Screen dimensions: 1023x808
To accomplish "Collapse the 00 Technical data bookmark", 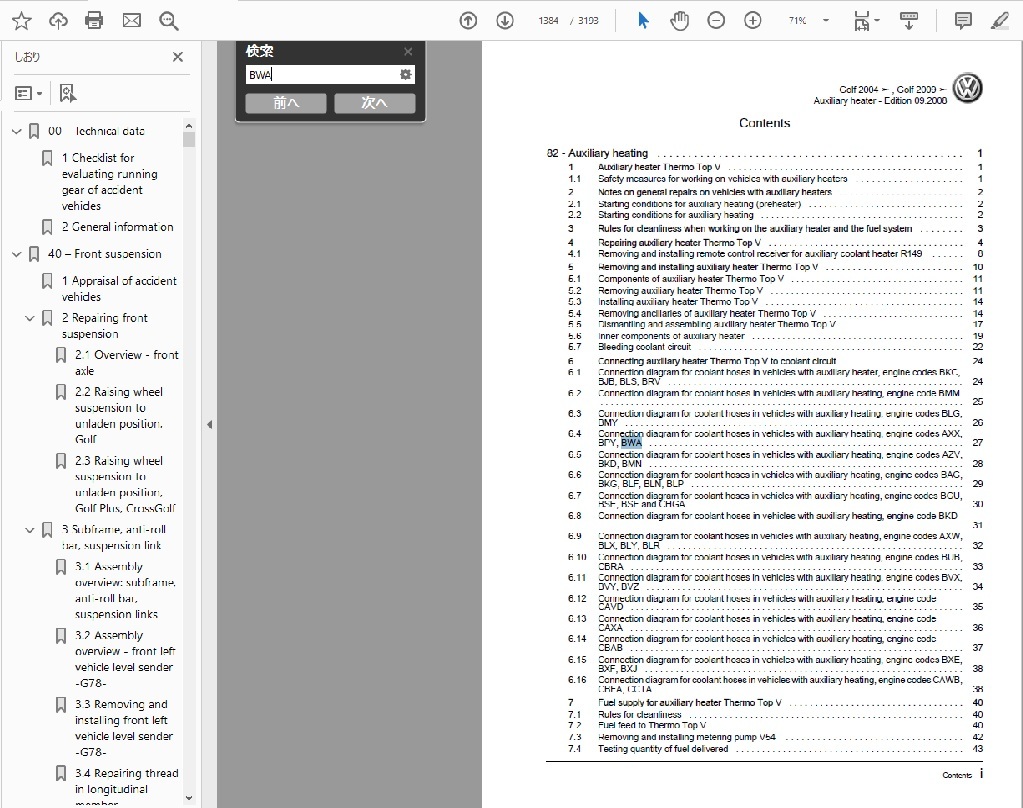I will (x=17, y=131).
